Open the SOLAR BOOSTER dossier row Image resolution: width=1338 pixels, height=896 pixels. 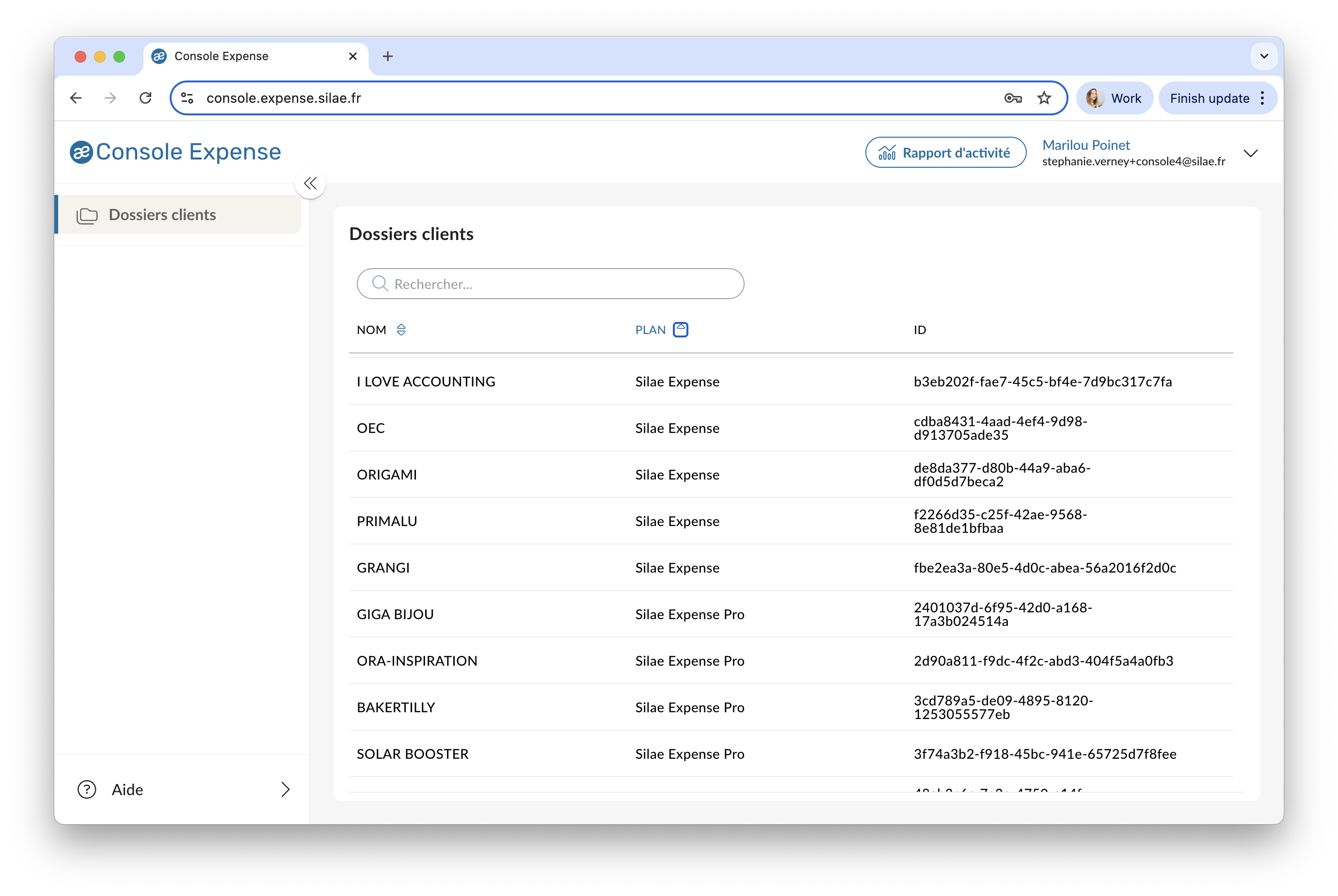[x=791, y=754]
